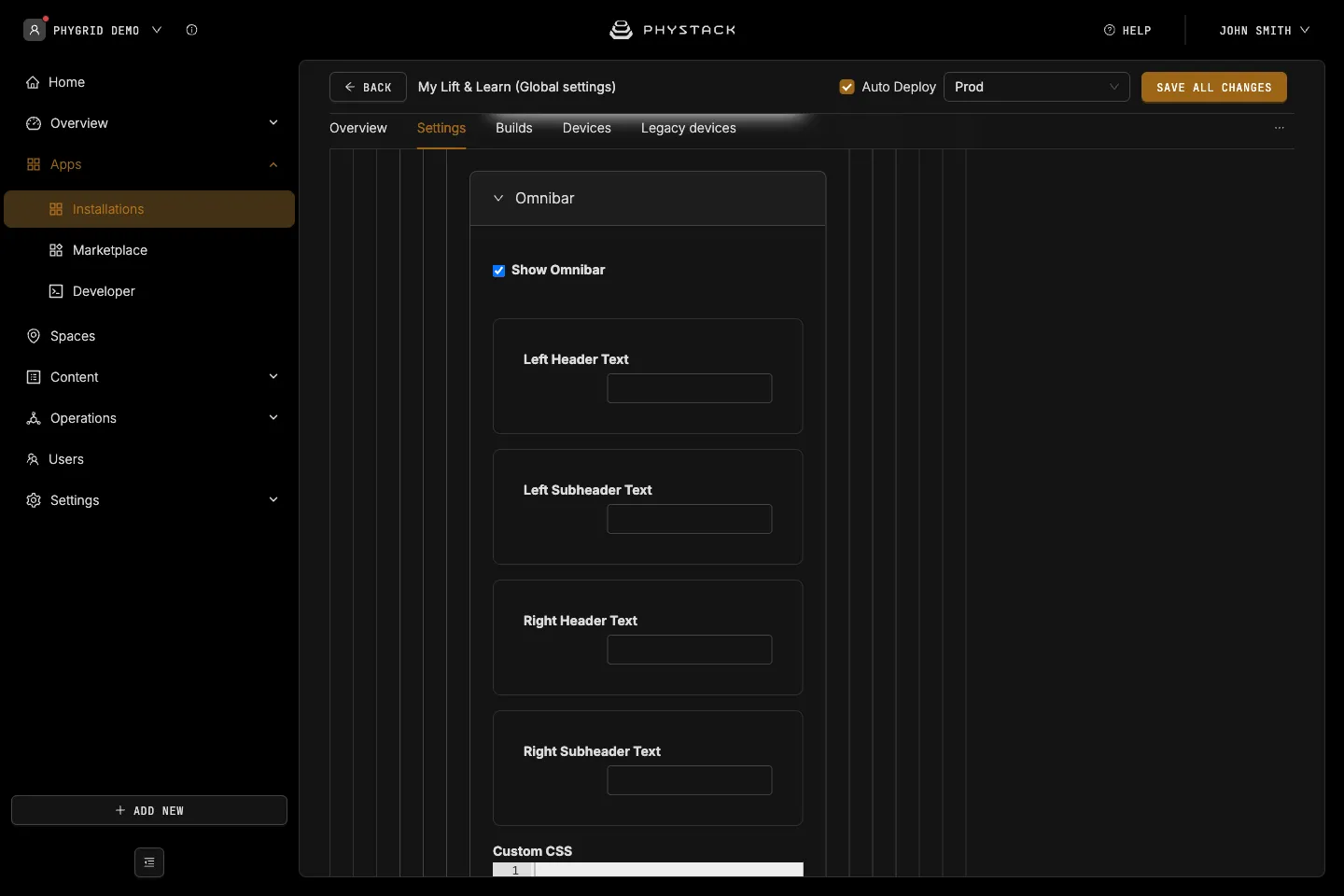This screenshot has height=896, width=1344.
Task: Uncheck the Show Omnibar checkbox
Action: coord(499,271)
